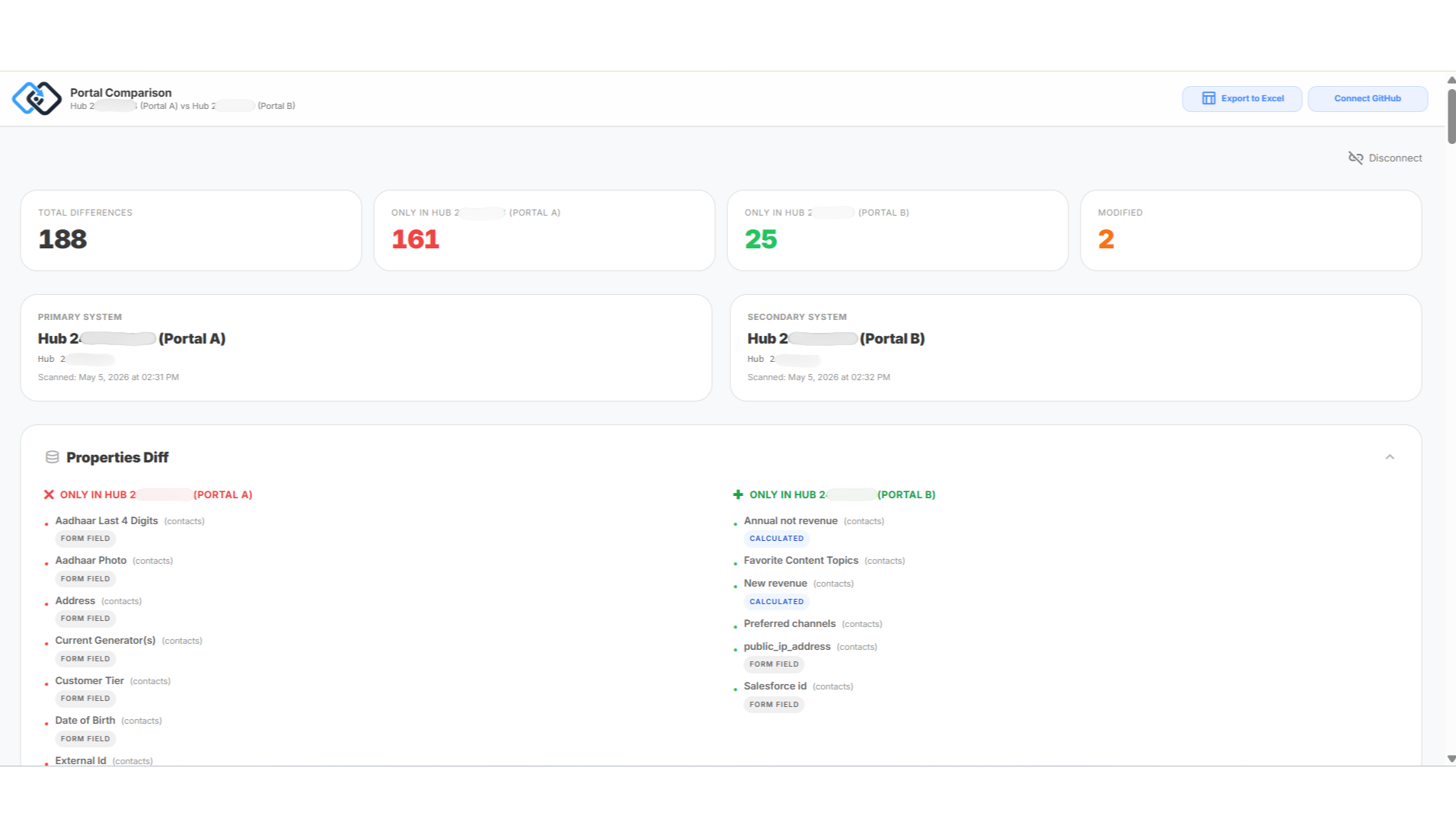Select the Primary System Portal A panel
The width and height of the screenshot is (1456, 819).
coord(366,347)
